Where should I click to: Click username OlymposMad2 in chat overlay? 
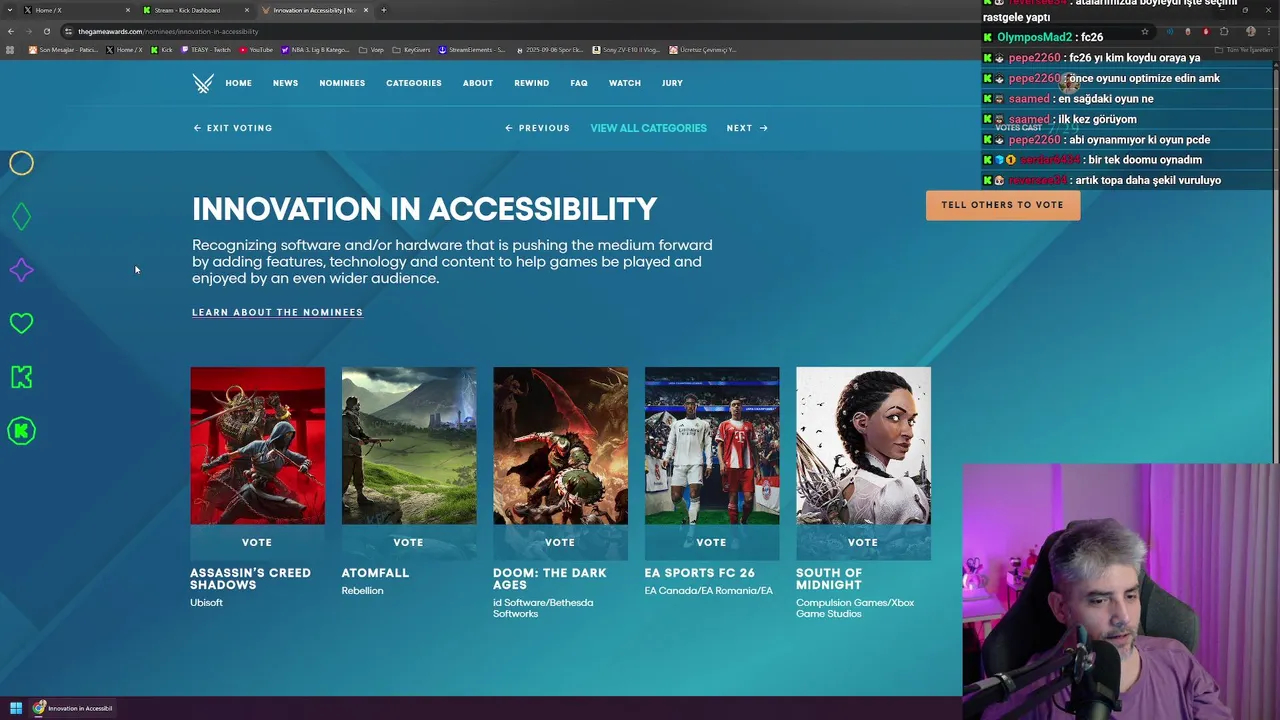coord(1034,37)
